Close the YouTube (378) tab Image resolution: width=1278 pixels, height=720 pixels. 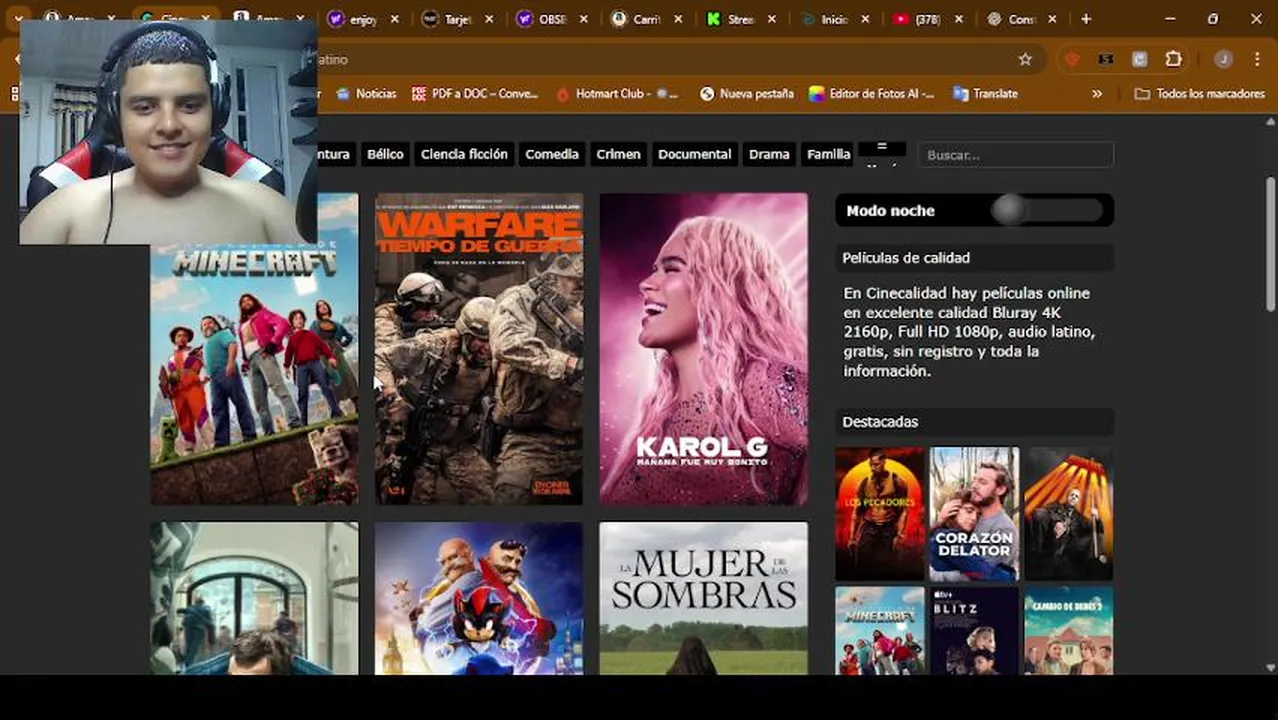pyautogui.click(x=959, y=19)
